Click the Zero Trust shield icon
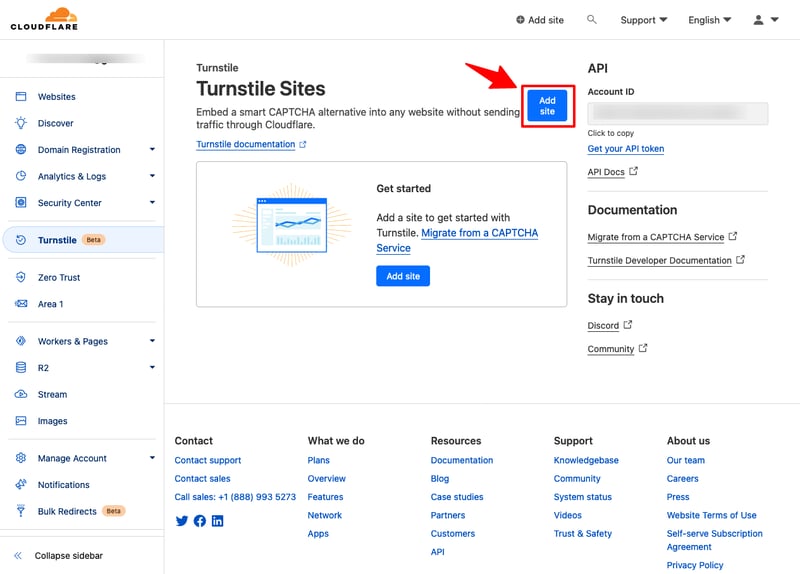The height and width of the screenshot is (574, 800). [x=20, y=277]
